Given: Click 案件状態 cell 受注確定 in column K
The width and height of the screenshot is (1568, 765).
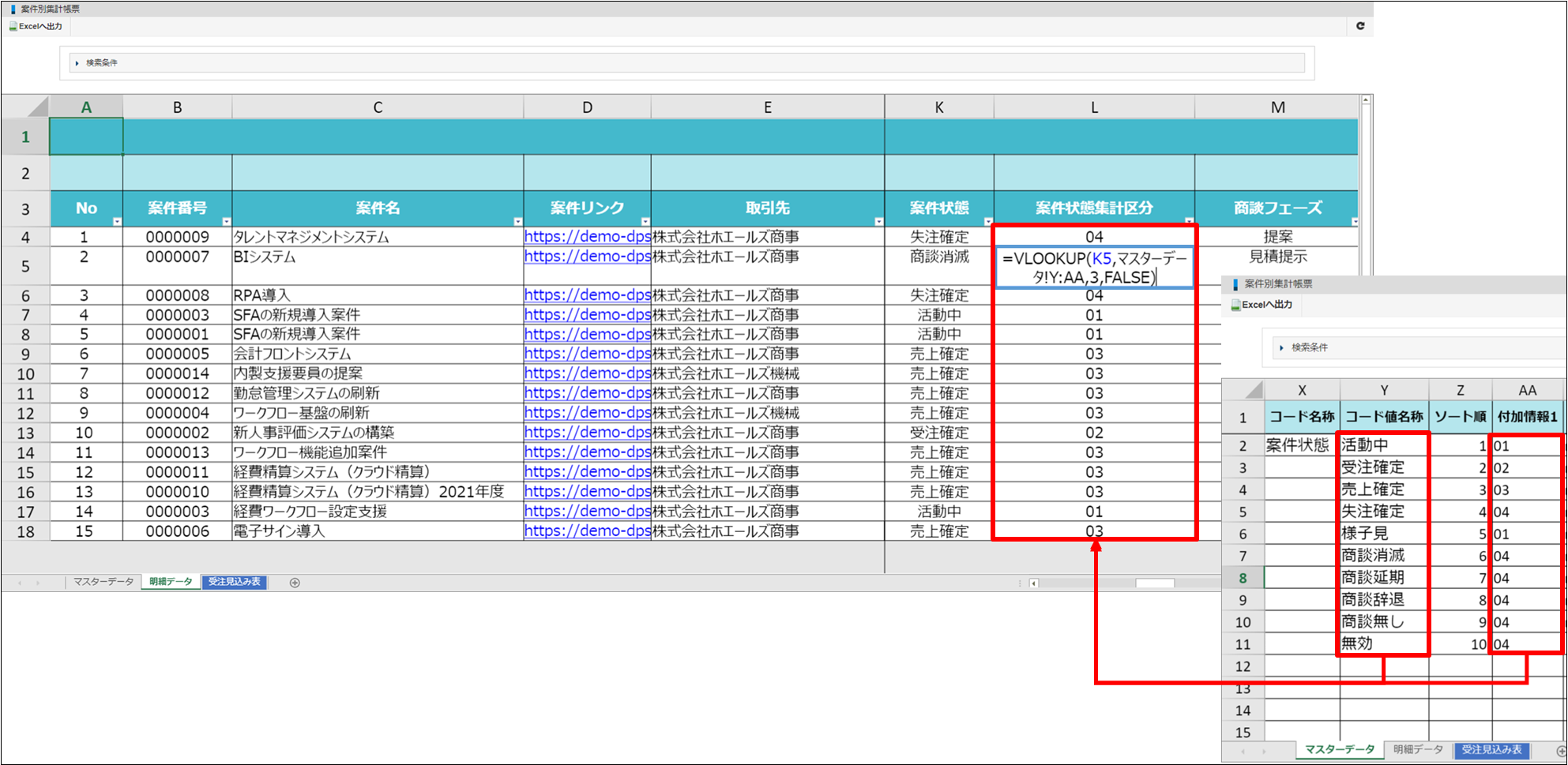Looking at the screenshot, I should (939, 433).
